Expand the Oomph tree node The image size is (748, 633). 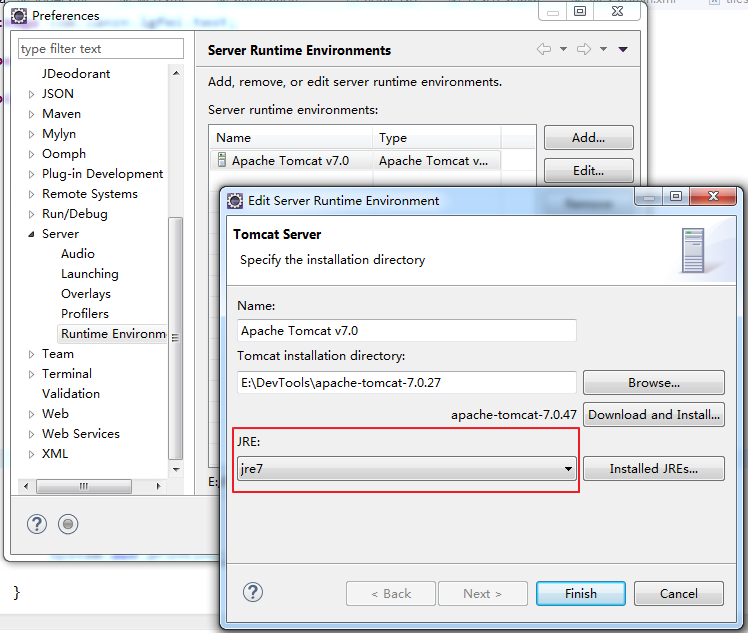pyautogui.click(x=31, y=155)
